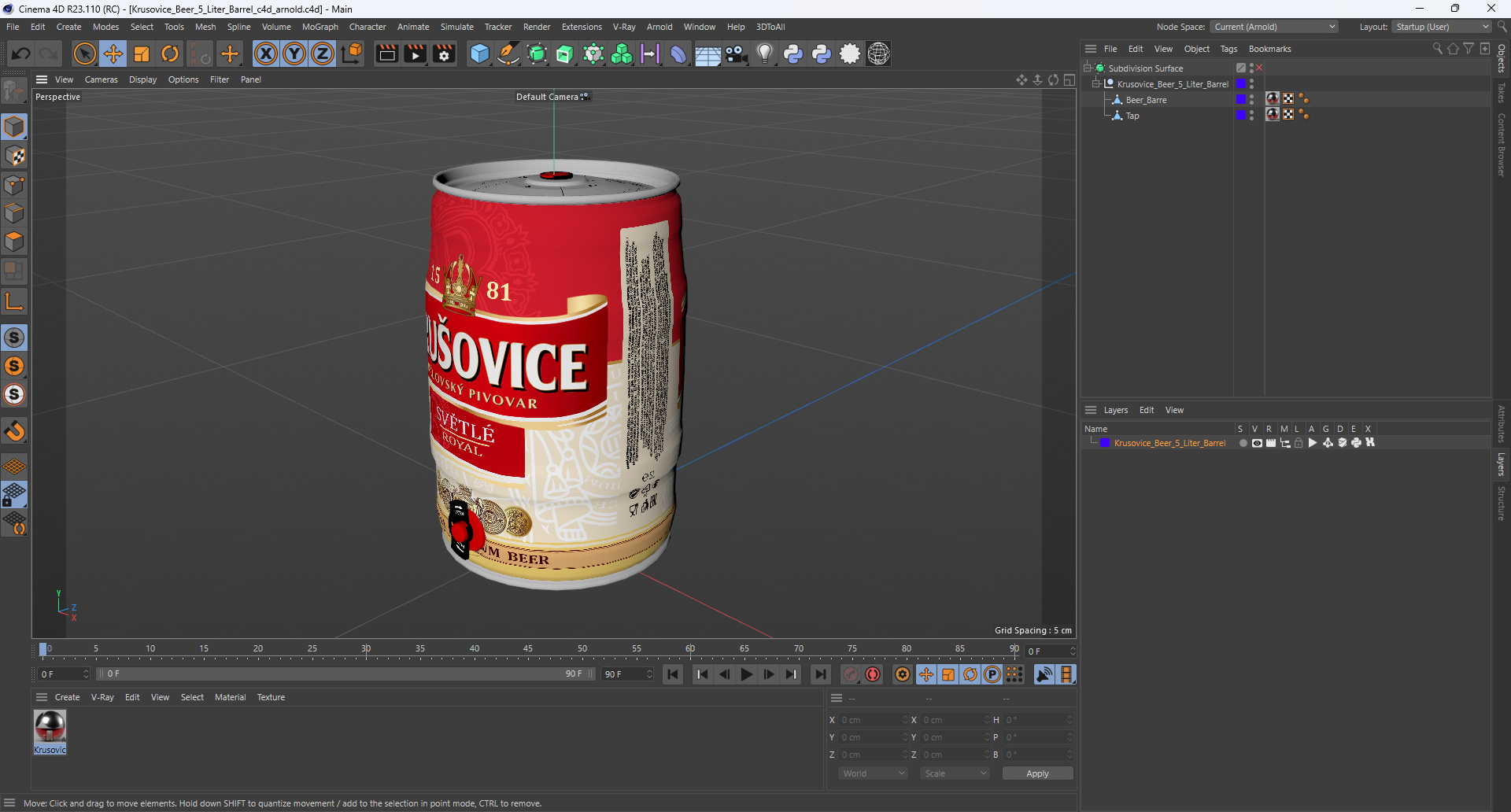Toggle Y axis lock
This screenshot has width=1511, height=812.
(294, 54)
